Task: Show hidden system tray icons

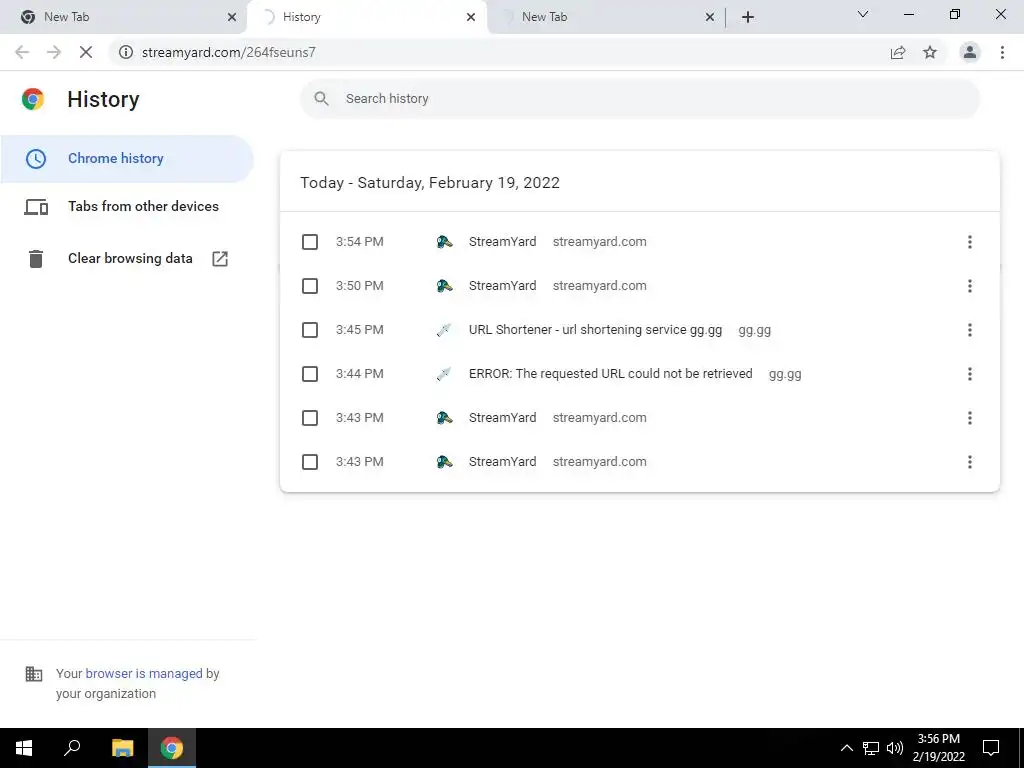Action: pos(846,748)
